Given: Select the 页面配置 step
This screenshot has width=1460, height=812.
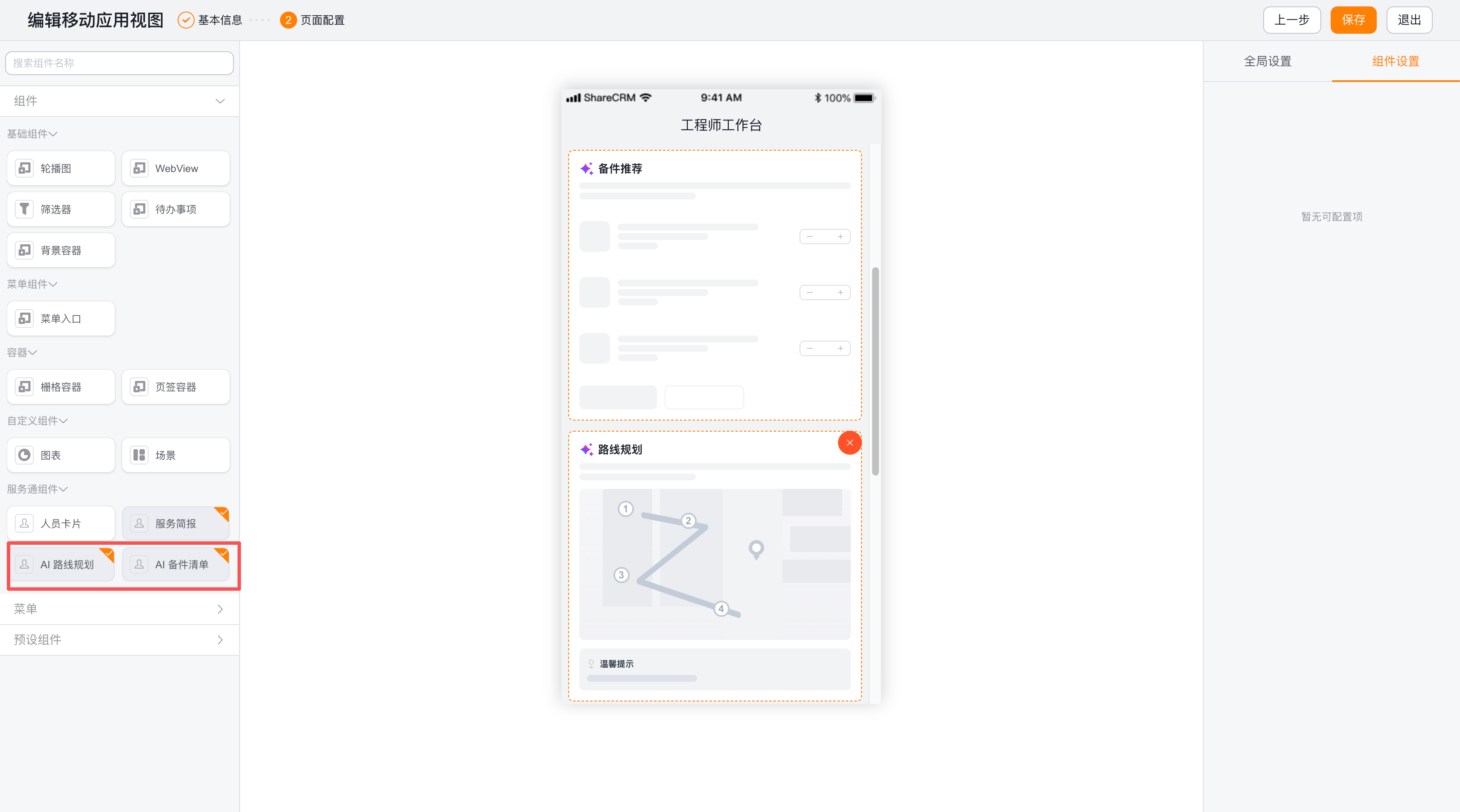Looking at the screenshot, I should coord(312,20).
